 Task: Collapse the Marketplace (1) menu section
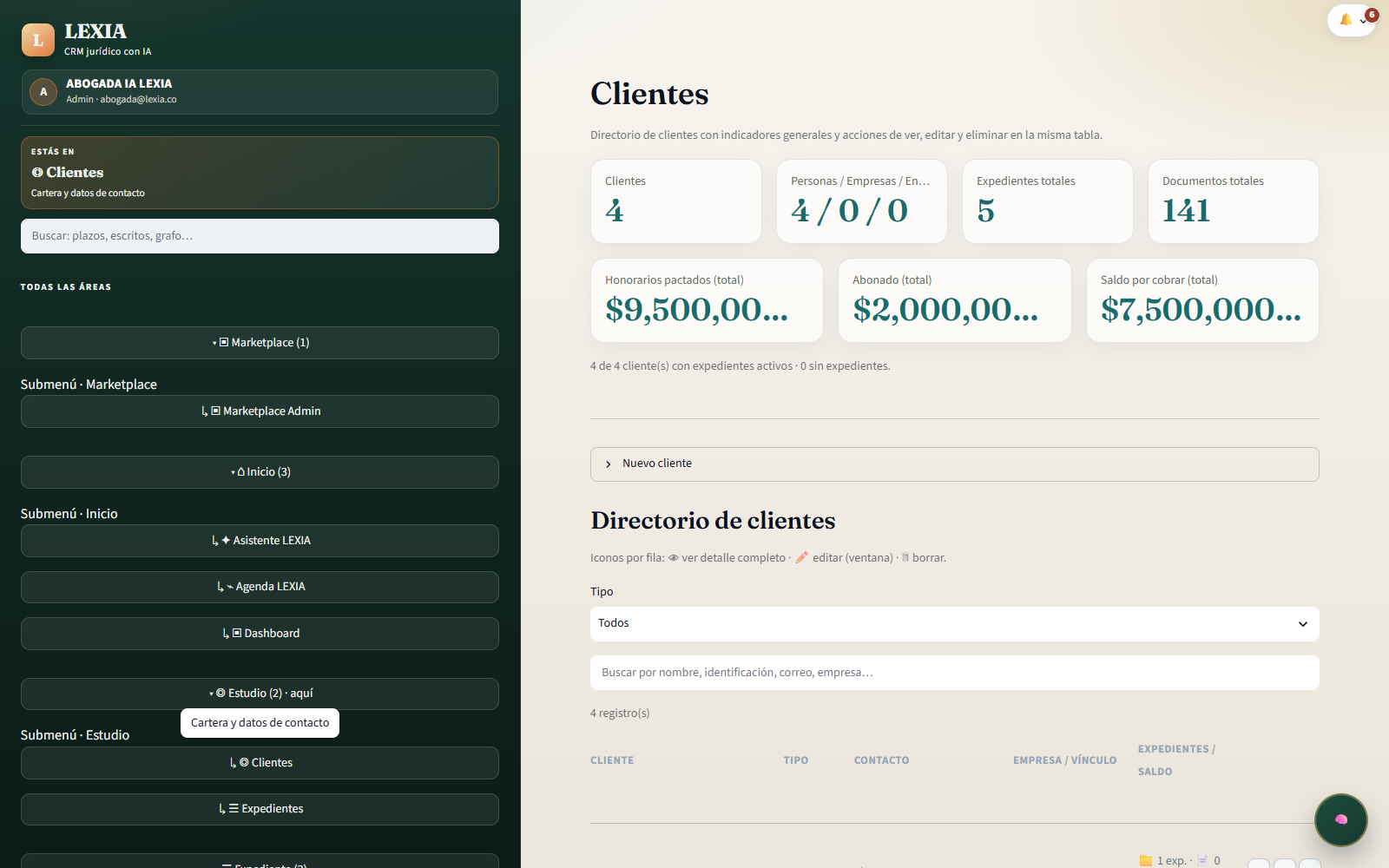click(x=260, y=343)
